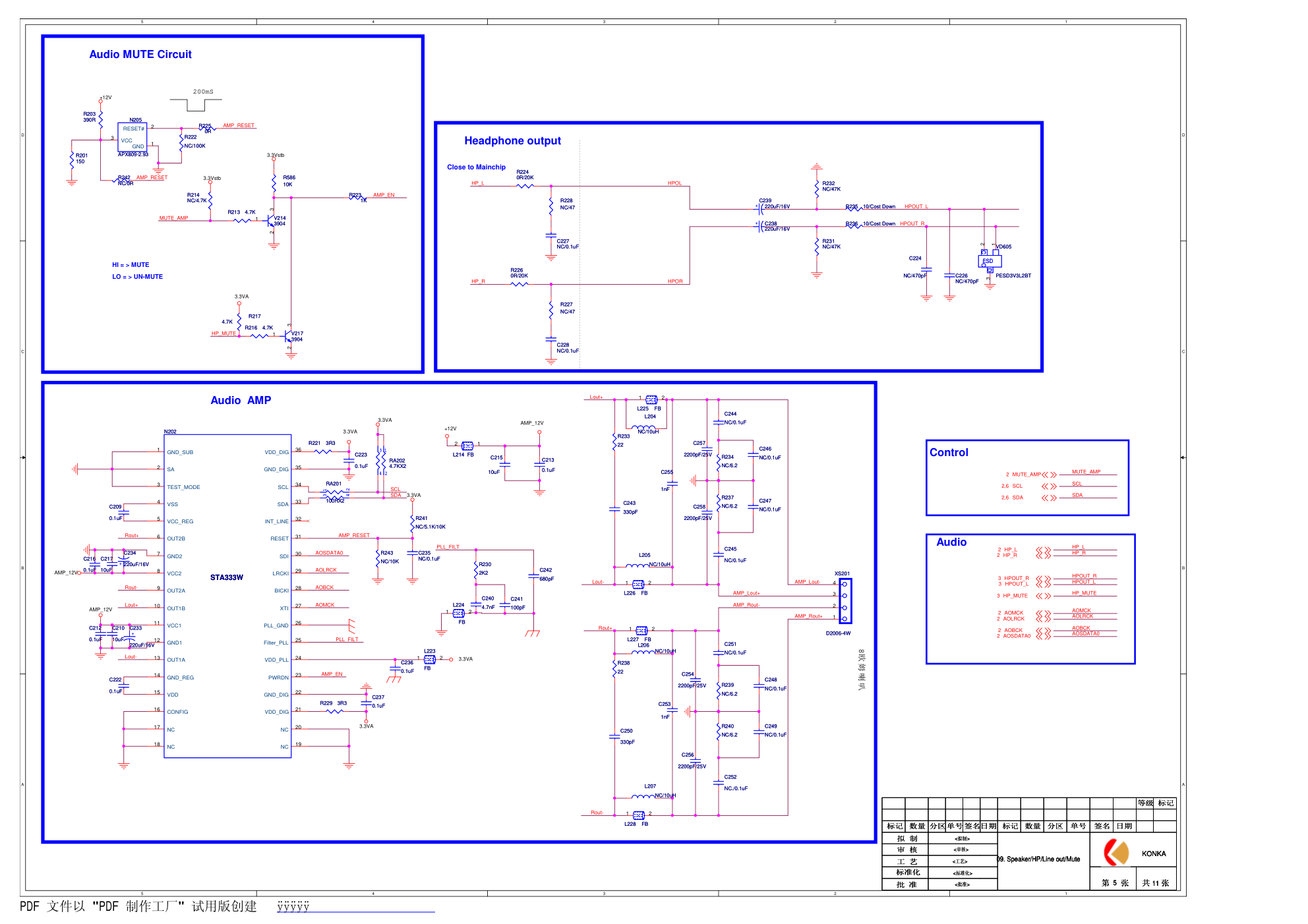Screen dimensions: 1308x924
Task: Click the L223 ferrite bead symbol
Action: 430,659
